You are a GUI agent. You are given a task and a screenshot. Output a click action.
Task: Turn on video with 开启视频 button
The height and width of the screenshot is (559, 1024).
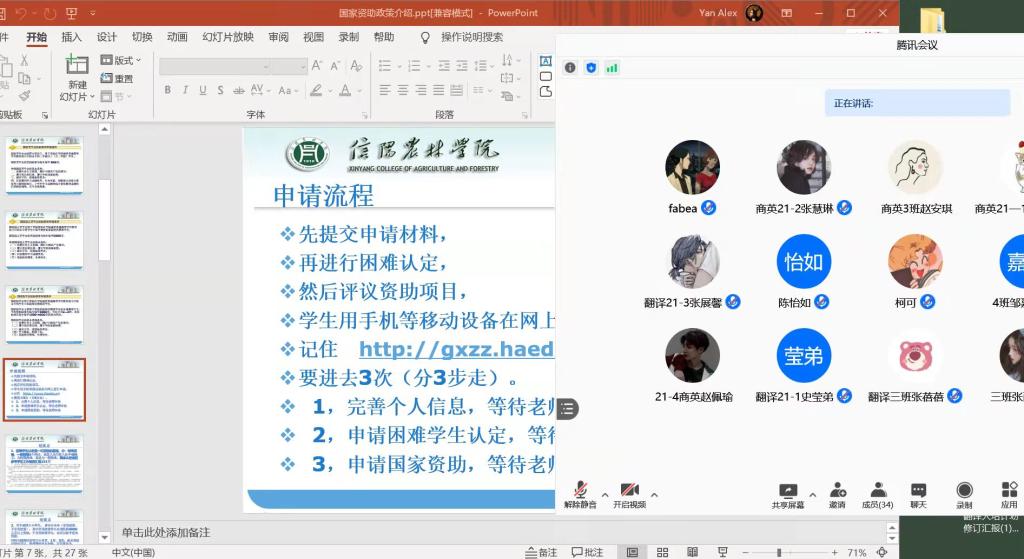click(629, 493)
